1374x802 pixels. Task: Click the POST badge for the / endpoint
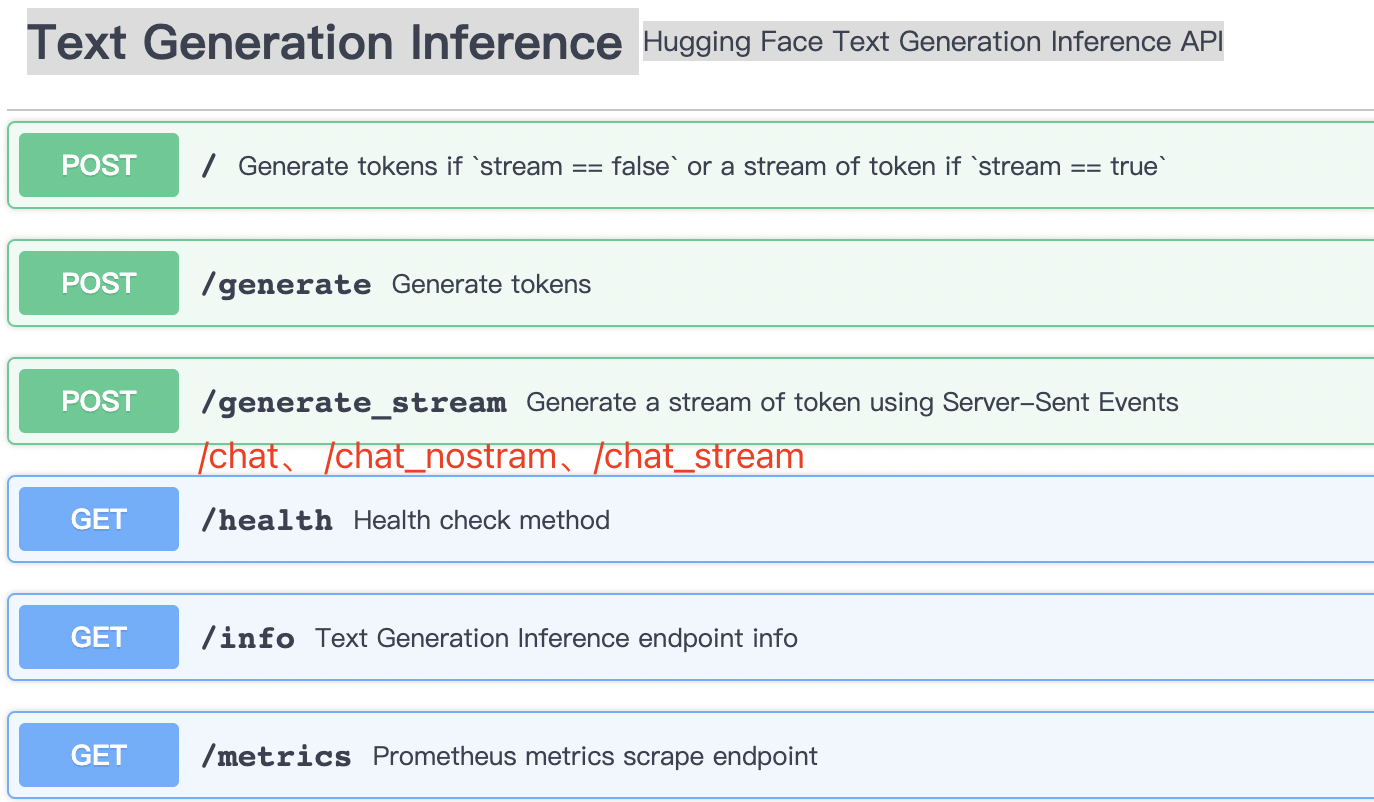point(99,165)
